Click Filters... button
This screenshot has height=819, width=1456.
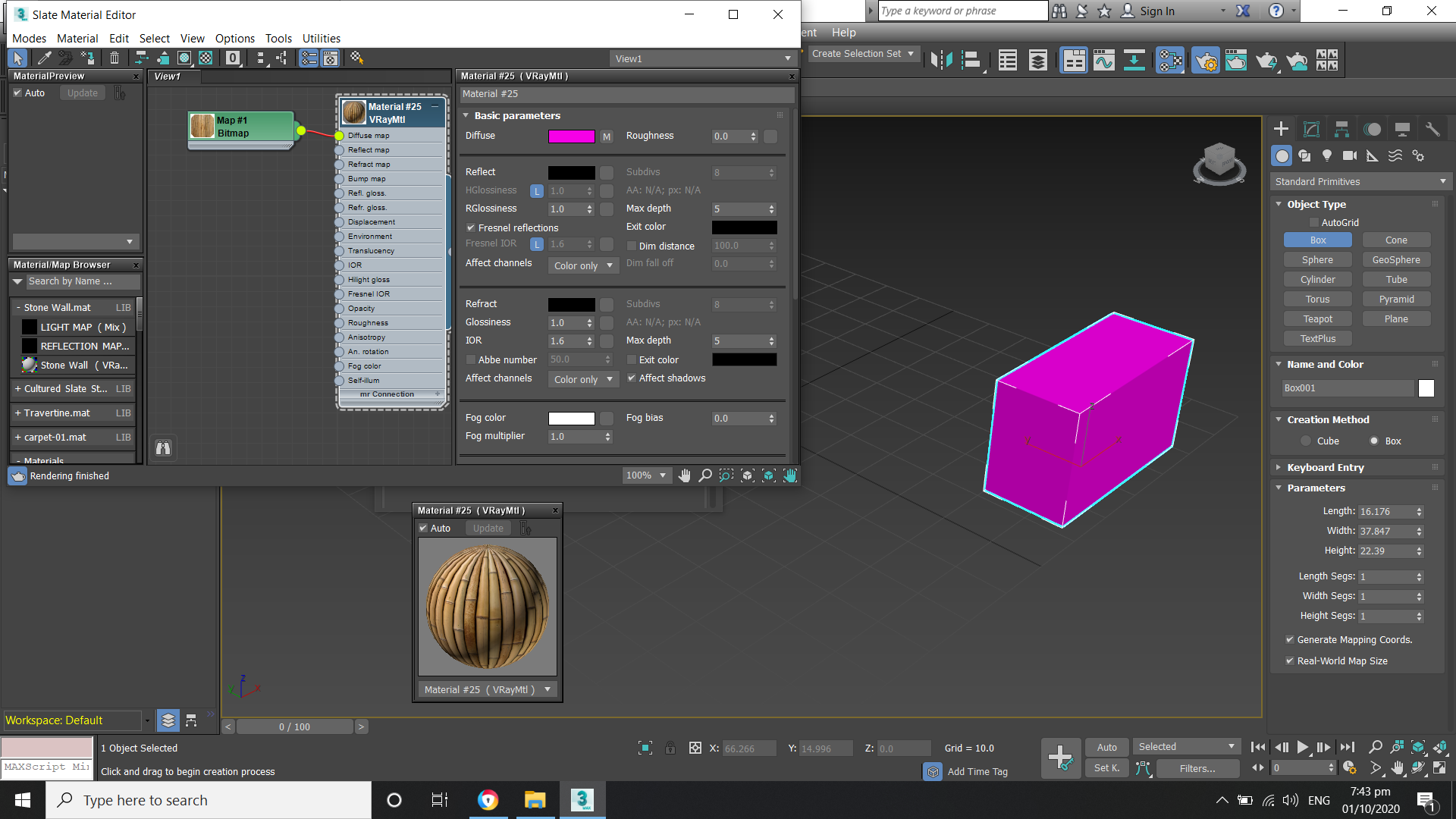click(x=1197, y=768)
